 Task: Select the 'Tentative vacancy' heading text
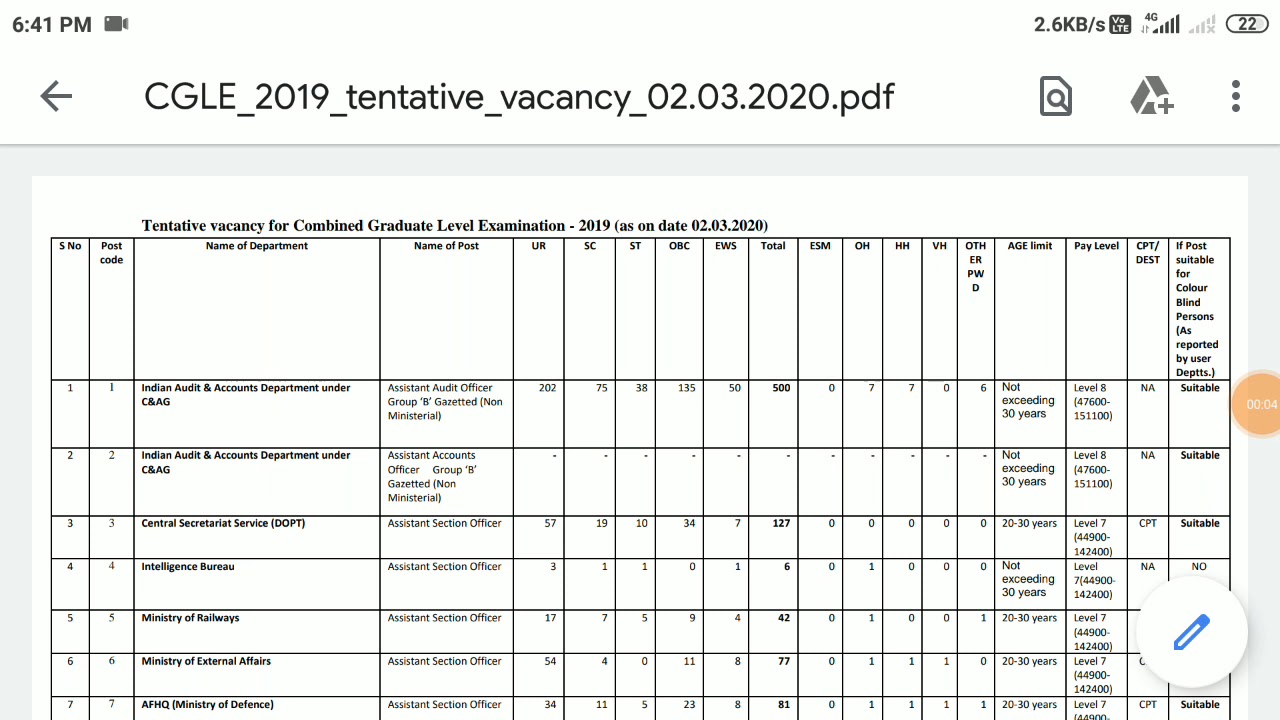click(454, 225)
